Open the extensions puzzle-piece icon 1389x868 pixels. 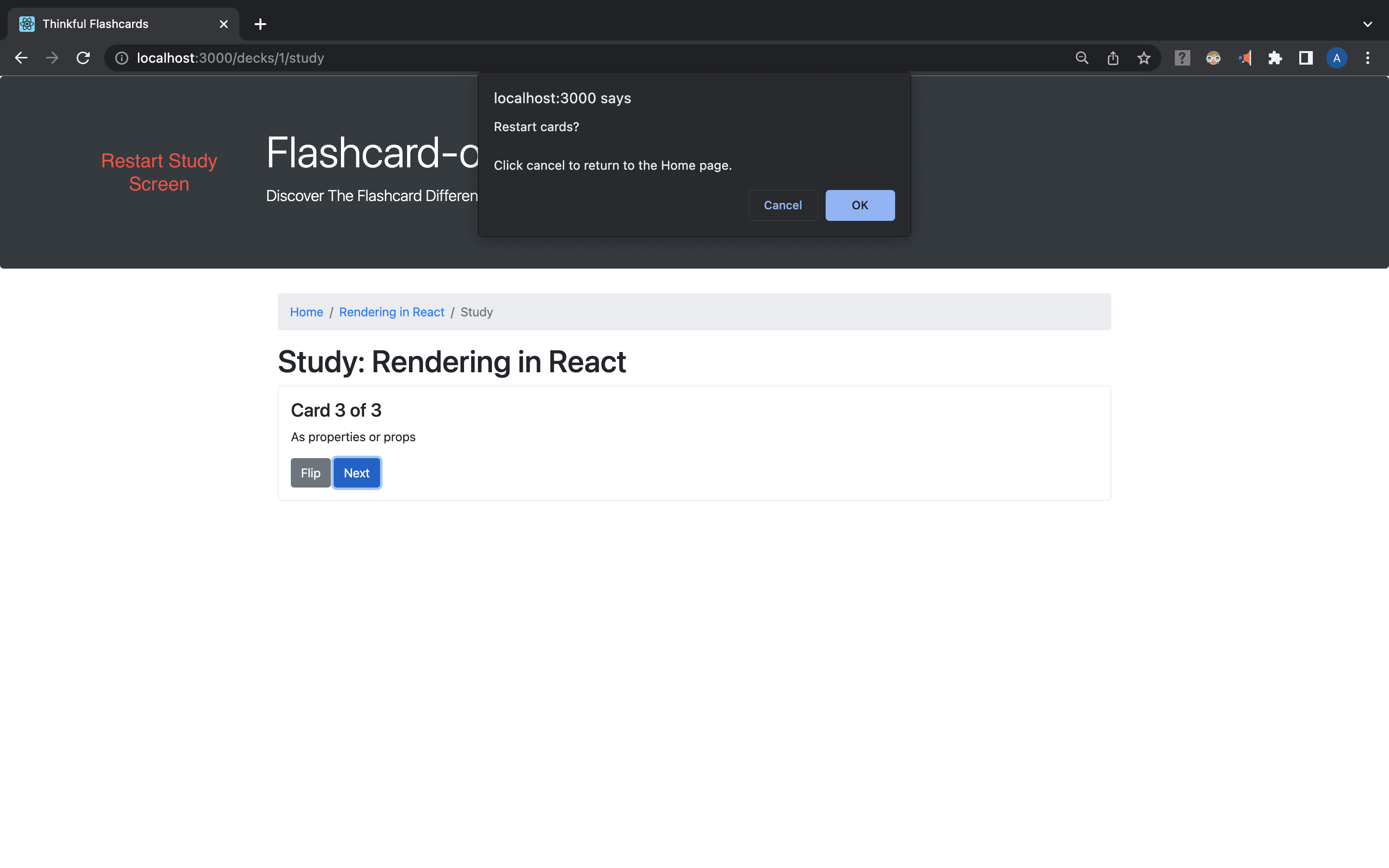pos(1275,57)
